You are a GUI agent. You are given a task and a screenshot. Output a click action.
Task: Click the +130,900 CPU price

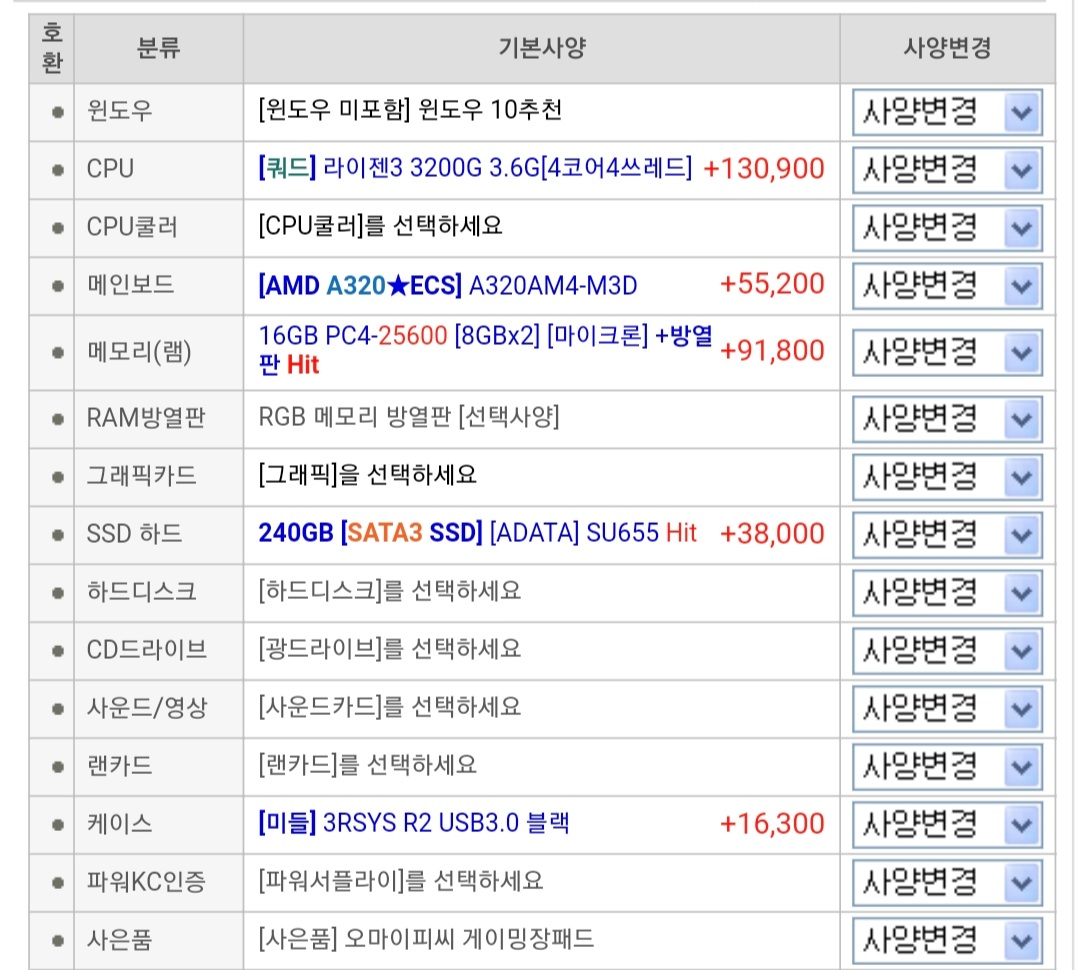pyautogui.click(x=764, y=169)
